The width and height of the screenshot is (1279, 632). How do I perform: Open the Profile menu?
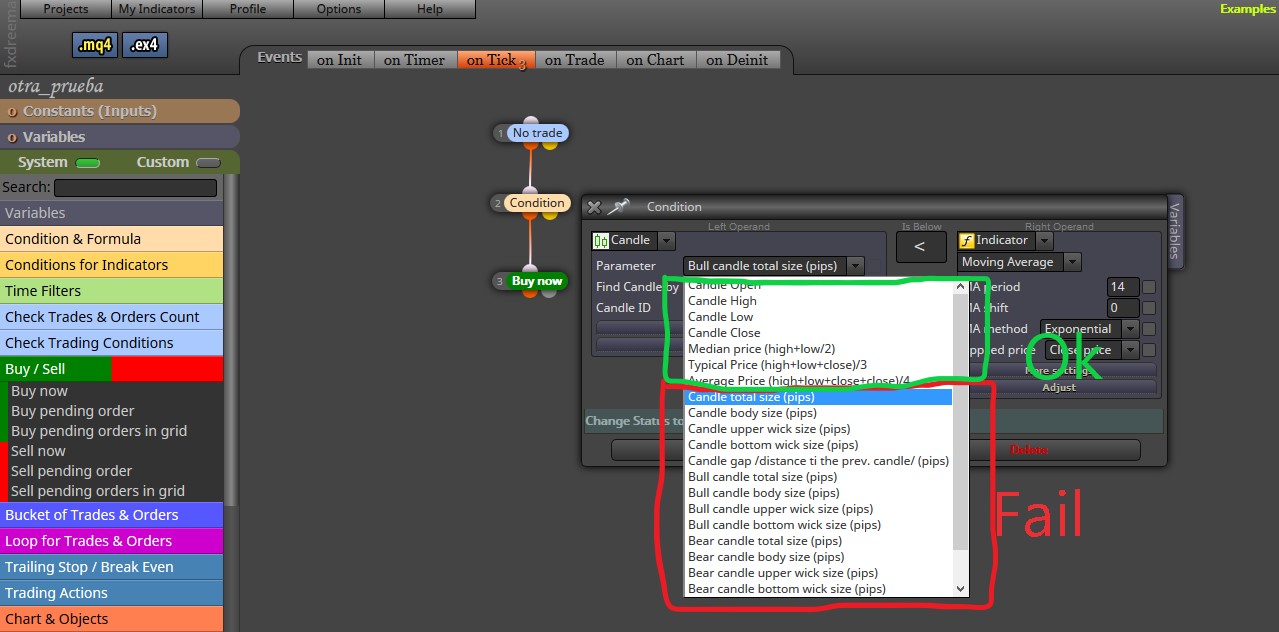pos(248,9)
